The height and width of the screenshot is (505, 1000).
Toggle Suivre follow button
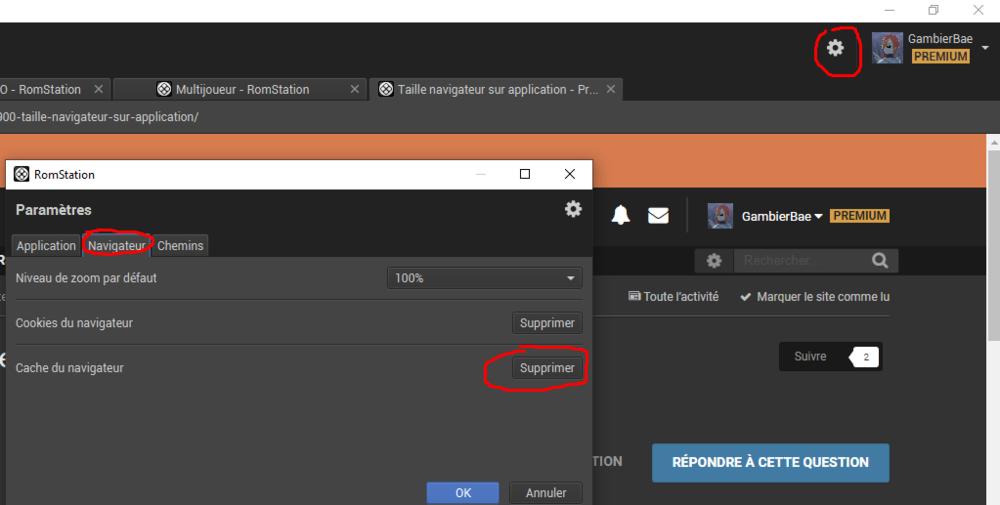810,357
